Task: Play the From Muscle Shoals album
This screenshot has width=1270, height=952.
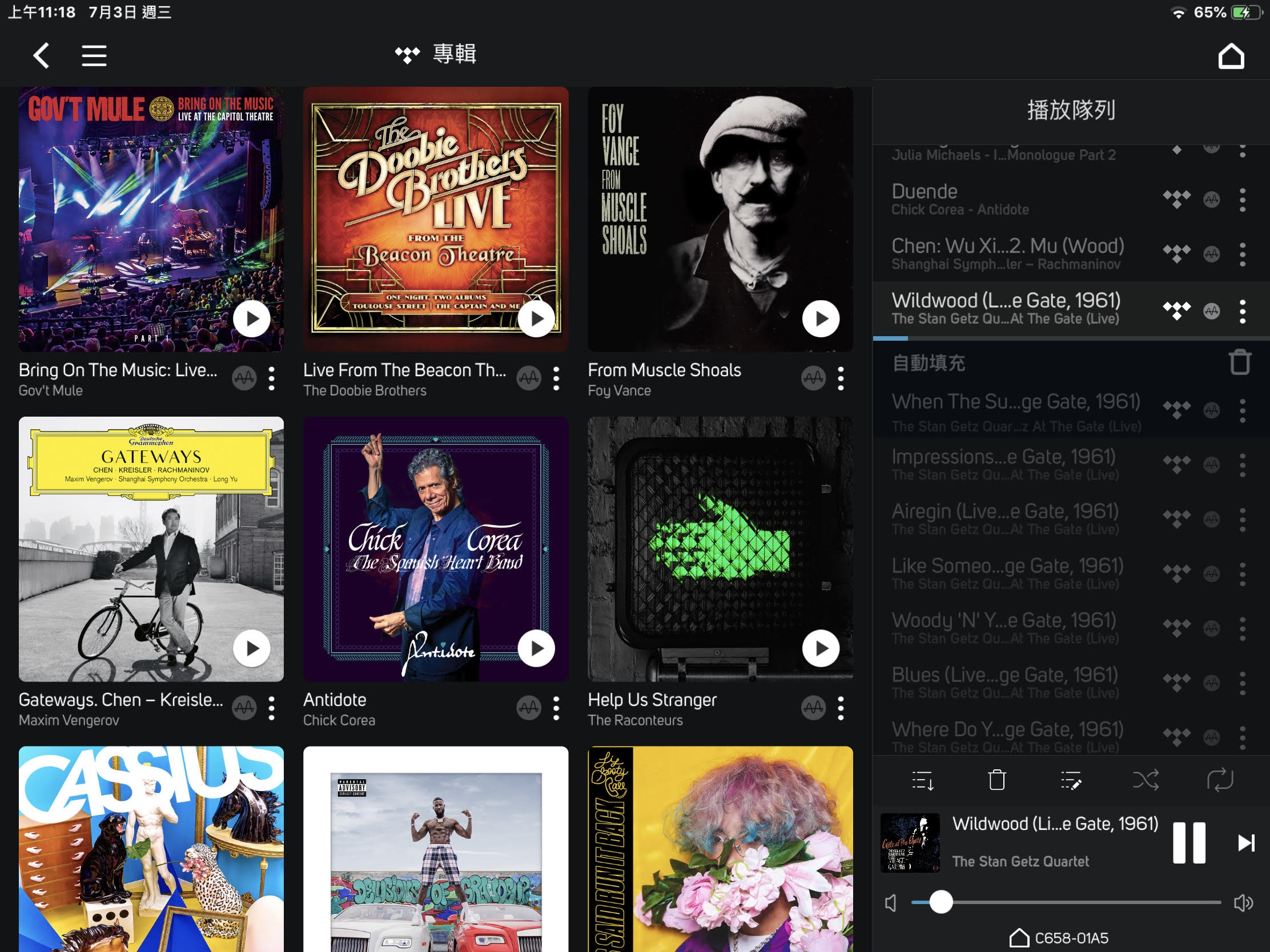Action: [821, 318]
